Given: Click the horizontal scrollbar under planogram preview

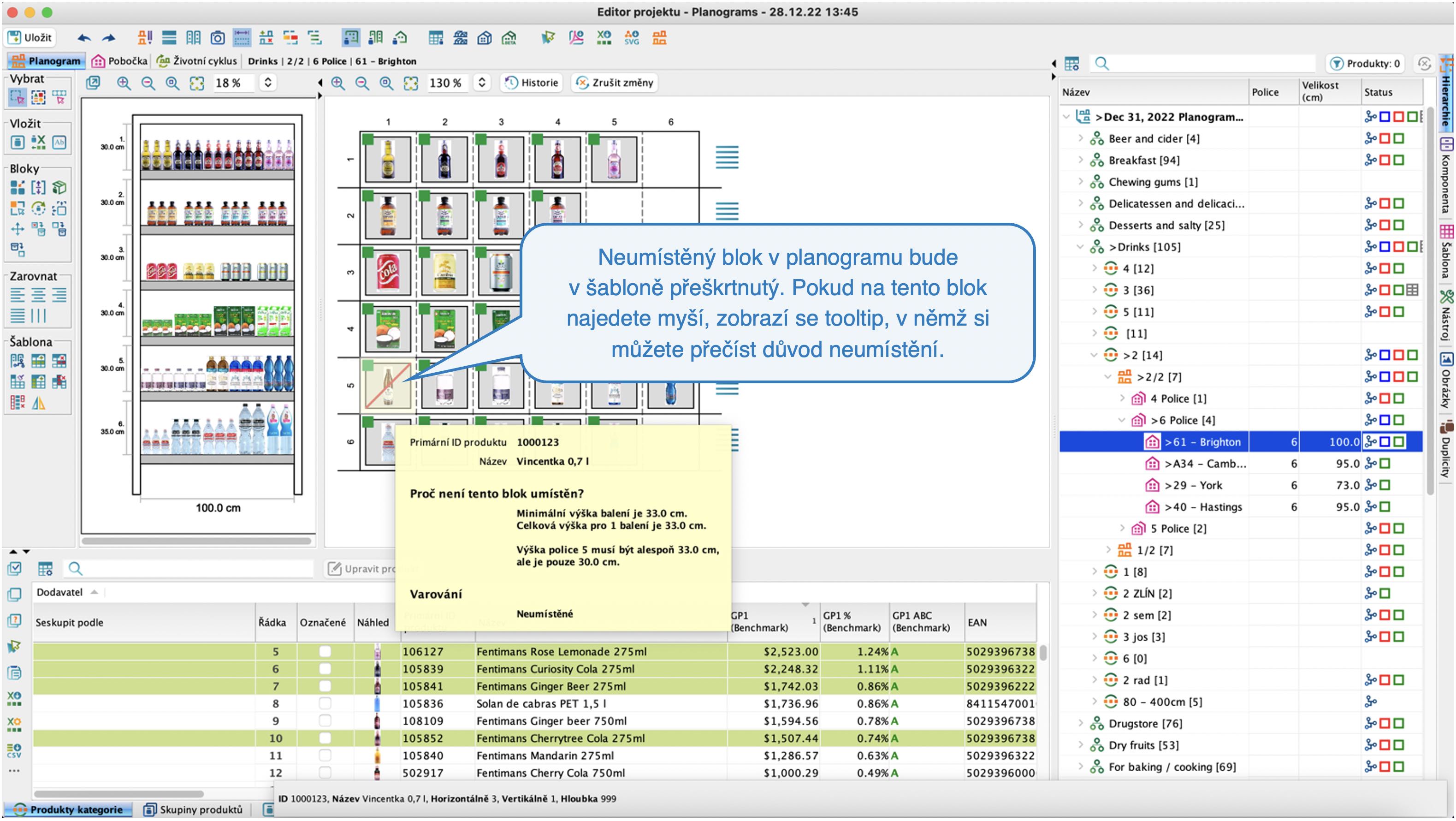Looking at the screenshot, I should (197, 541).
